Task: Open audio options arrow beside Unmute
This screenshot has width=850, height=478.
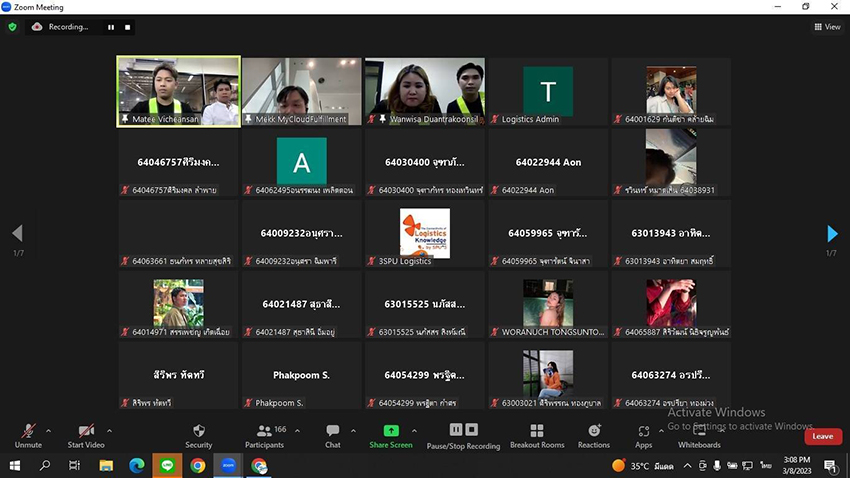Action: (x=48, y=431)
